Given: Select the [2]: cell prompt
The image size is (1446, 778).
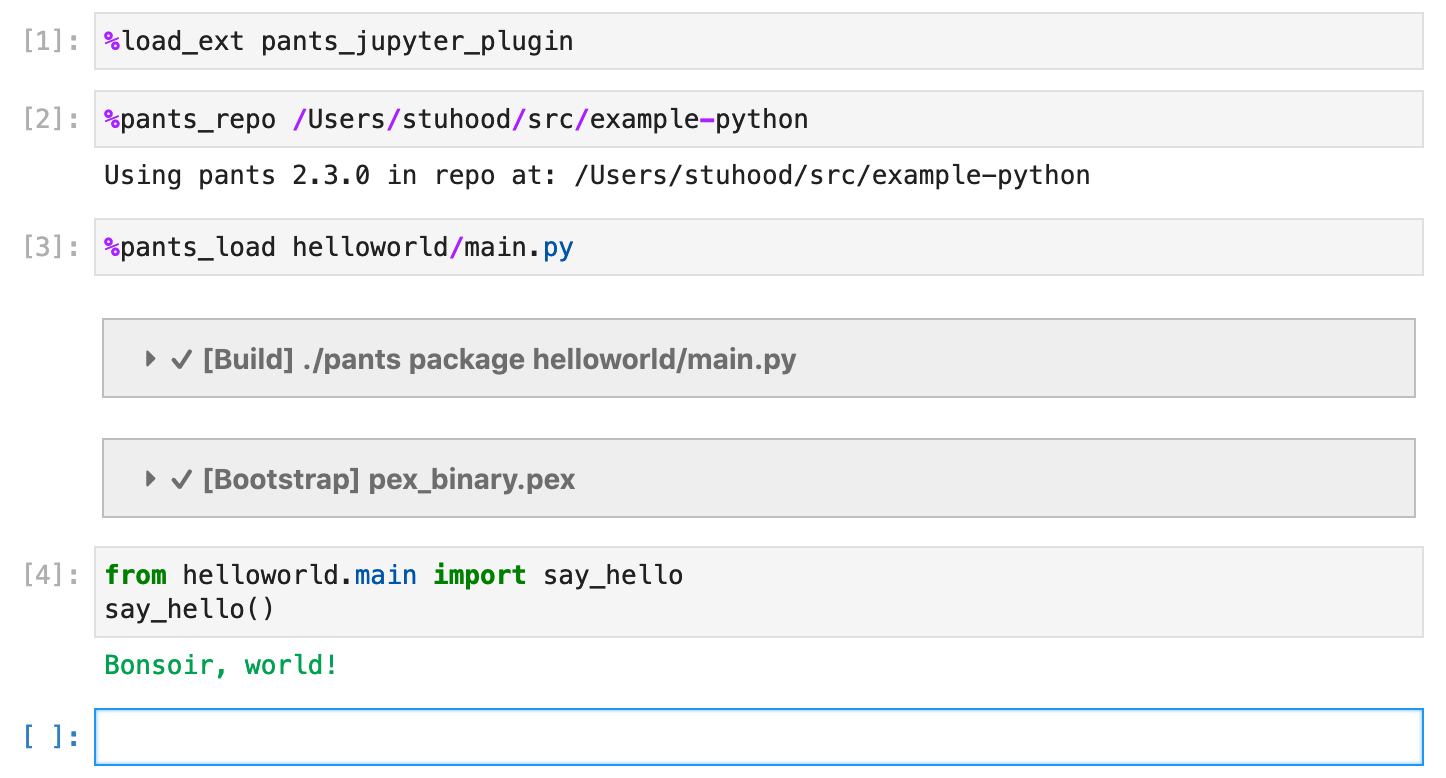Looking at the screenshot, I should click(x=51, y=120).
